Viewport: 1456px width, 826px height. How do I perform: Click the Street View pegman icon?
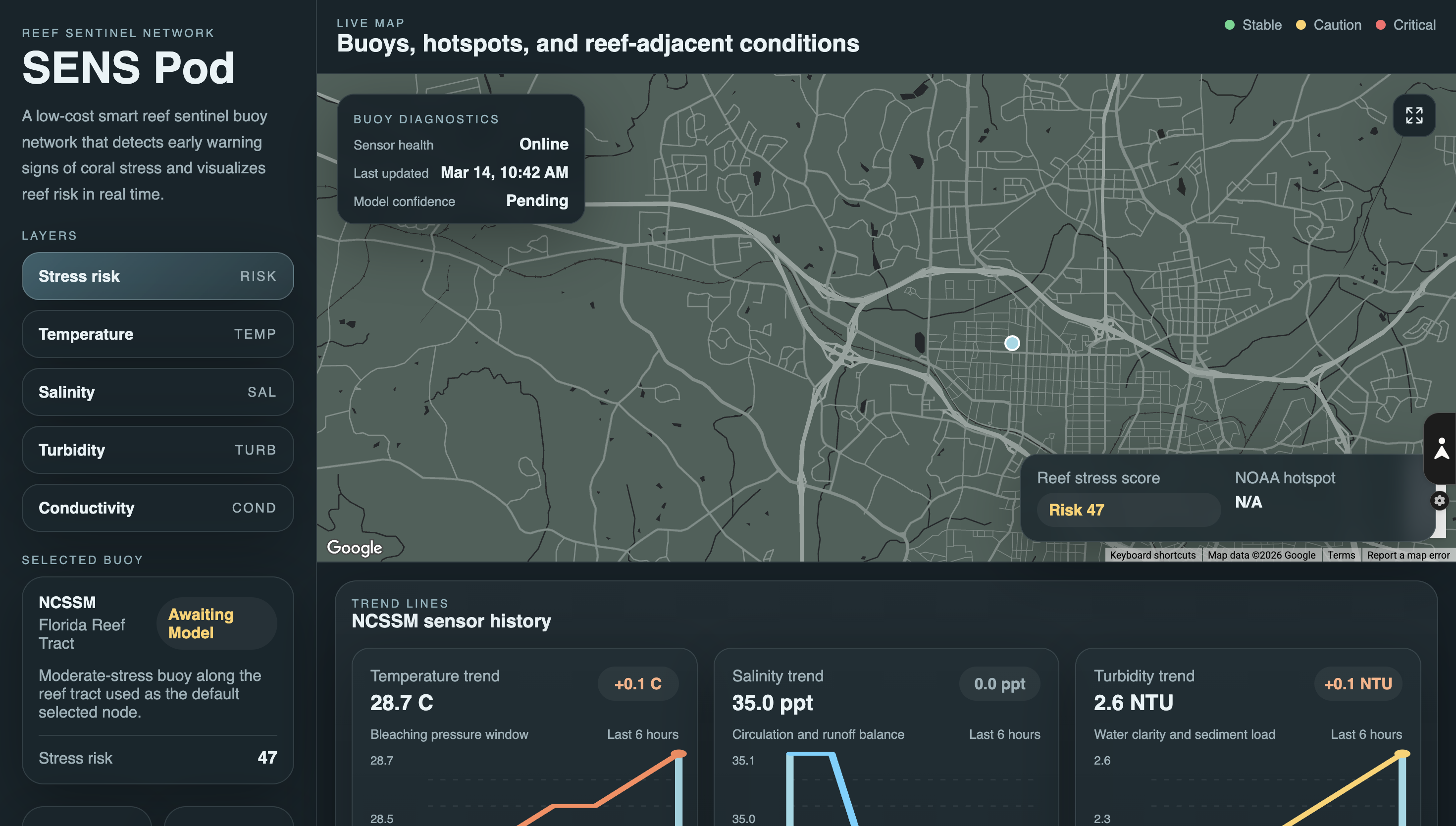click(x=1441, y=448)
